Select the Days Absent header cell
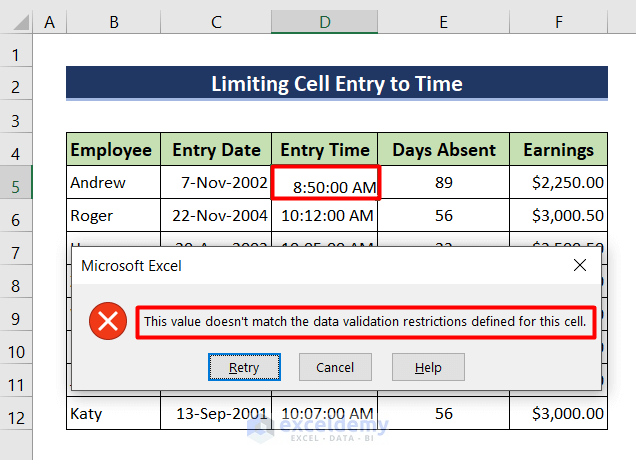The image size is (636, 460). pos(443,150)
